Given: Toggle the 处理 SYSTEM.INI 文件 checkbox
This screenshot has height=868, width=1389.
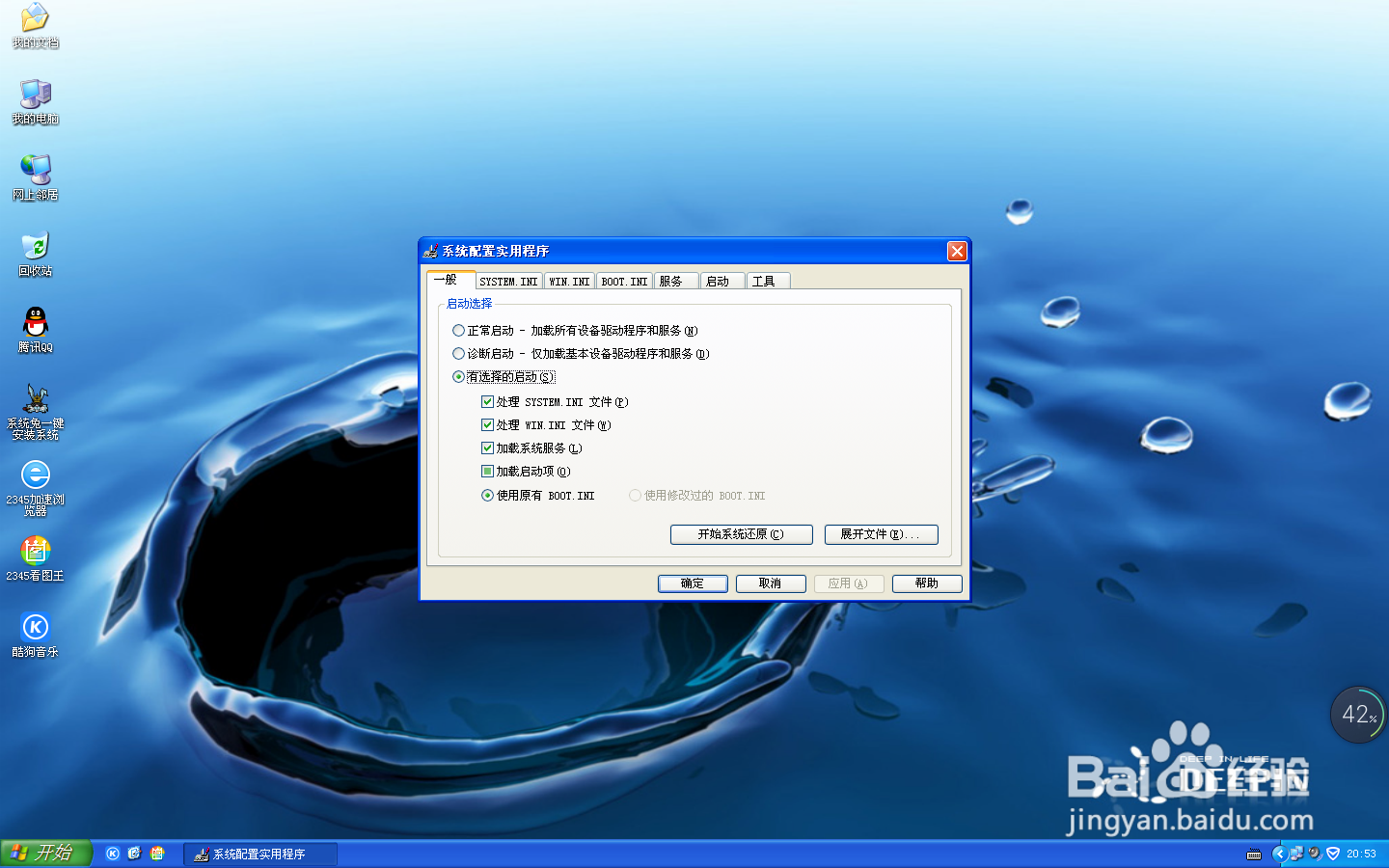Looking at the screenshot, I should [555, 402].
